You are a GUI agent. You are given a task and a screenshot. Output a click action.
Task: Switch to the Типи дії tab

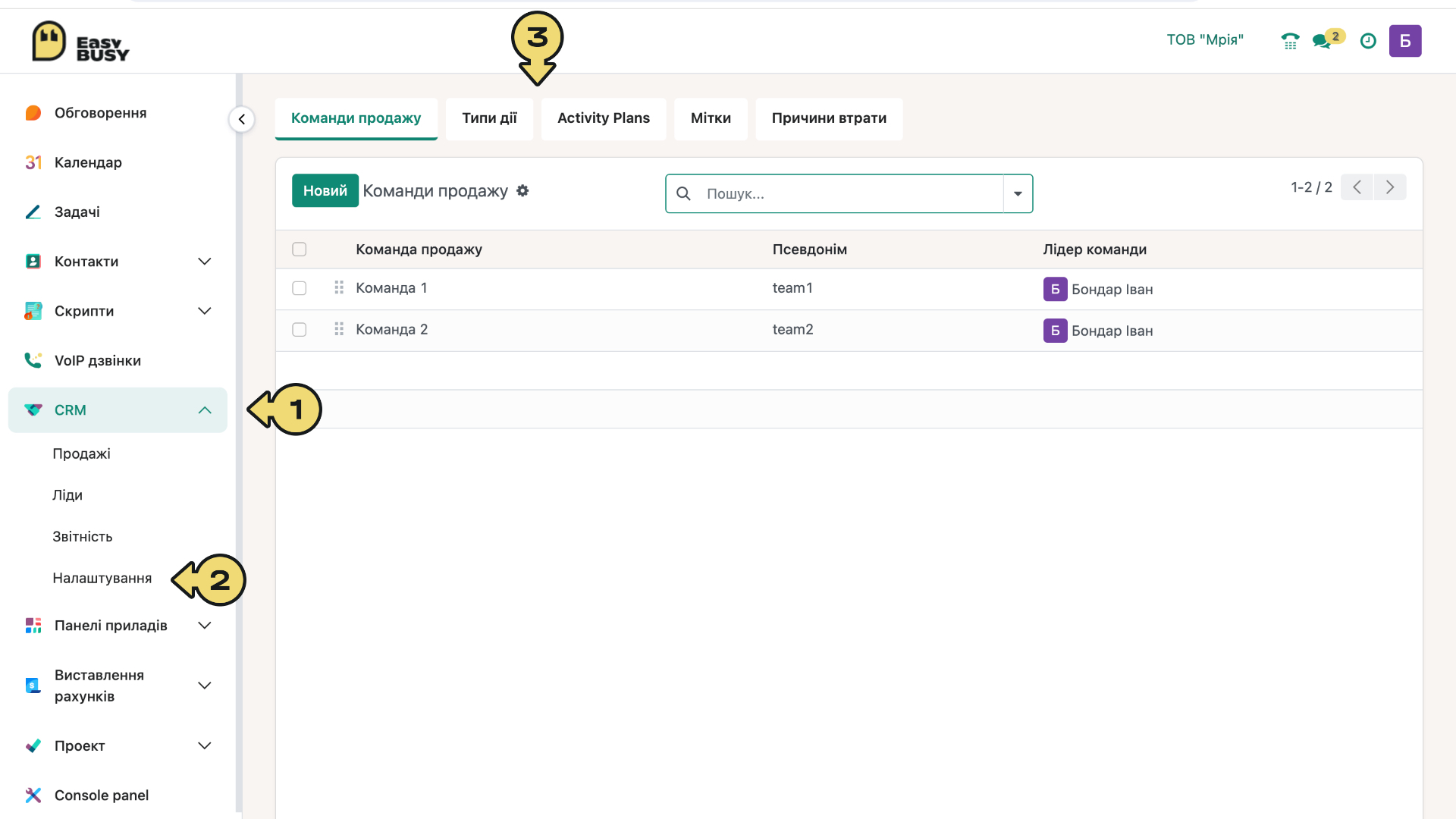point(489,118)
